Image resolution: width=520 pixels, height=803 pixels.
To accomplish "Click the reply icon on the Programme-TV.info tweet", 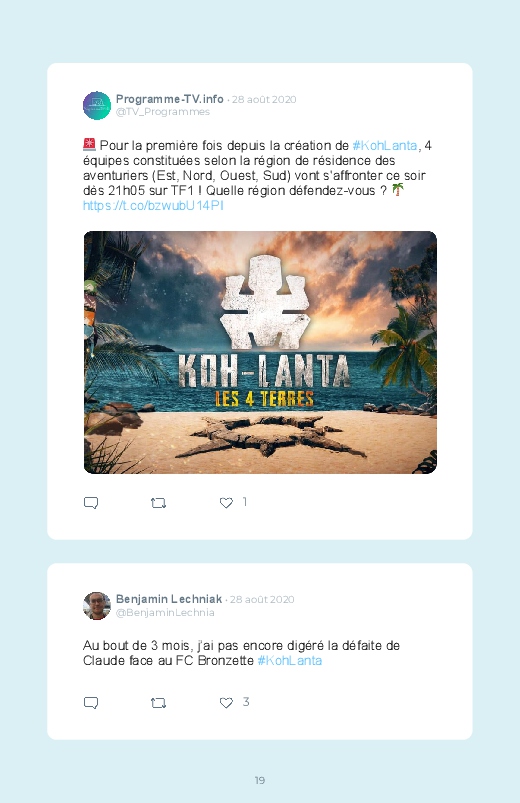I will coord(91,503).
